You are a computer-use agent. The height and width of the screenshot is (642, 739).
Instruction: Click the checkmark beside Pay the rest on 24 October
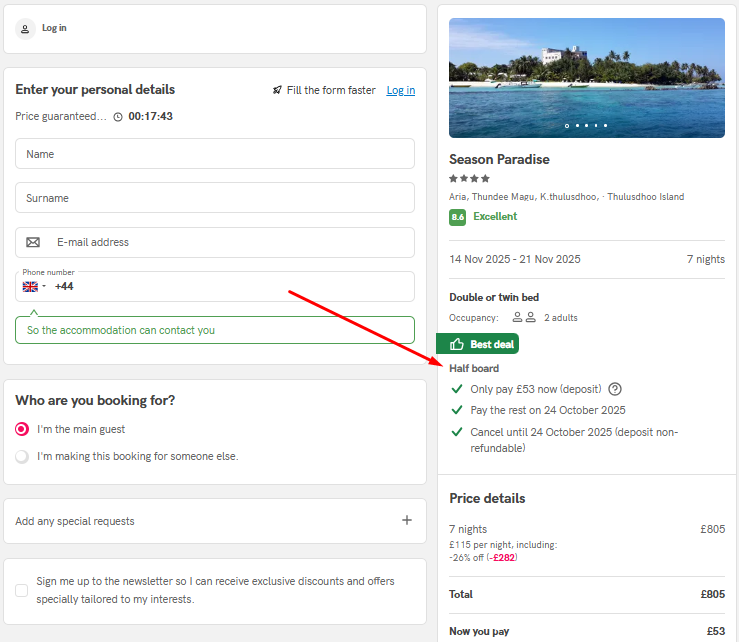(x=457, y=410)
